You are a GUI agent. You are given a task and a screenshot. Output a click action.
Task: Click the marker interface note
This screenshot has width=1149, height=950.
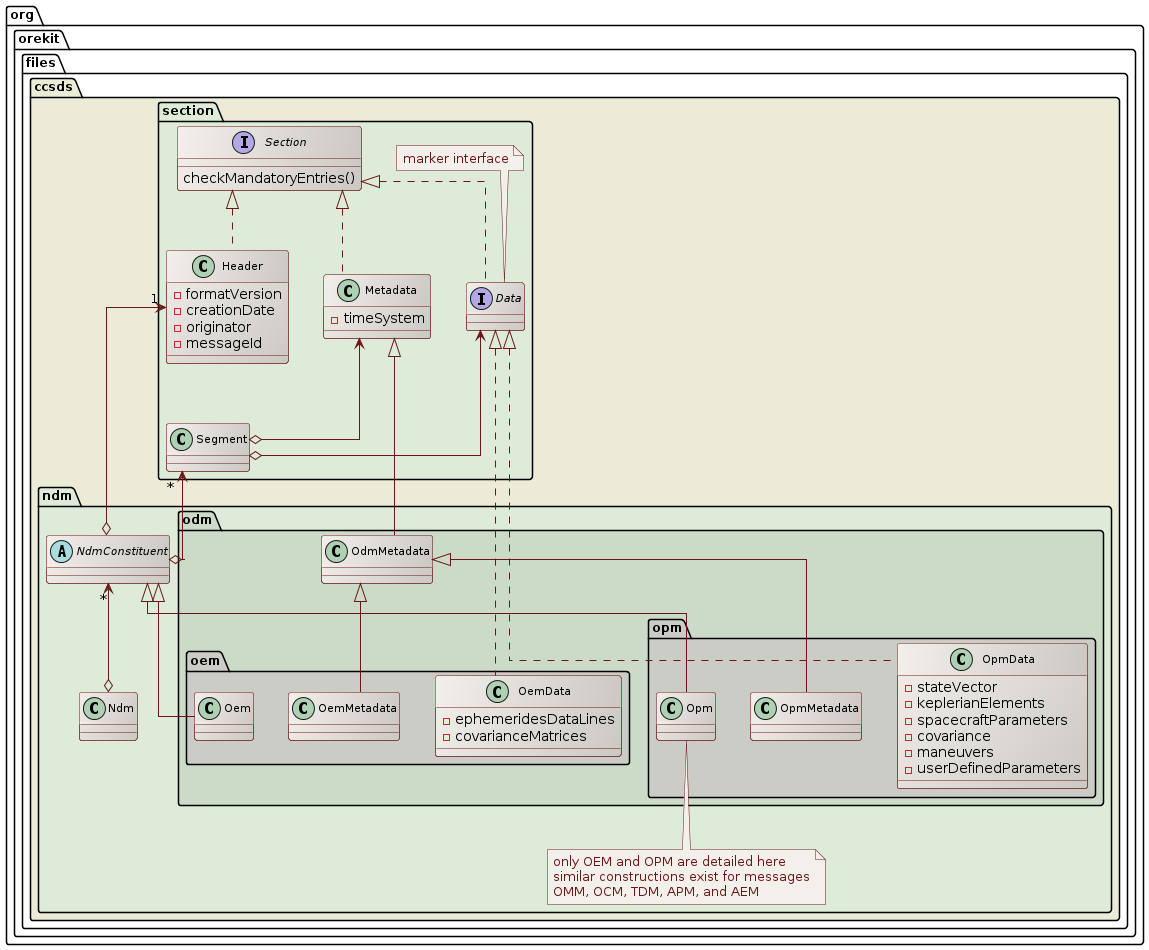455,158
